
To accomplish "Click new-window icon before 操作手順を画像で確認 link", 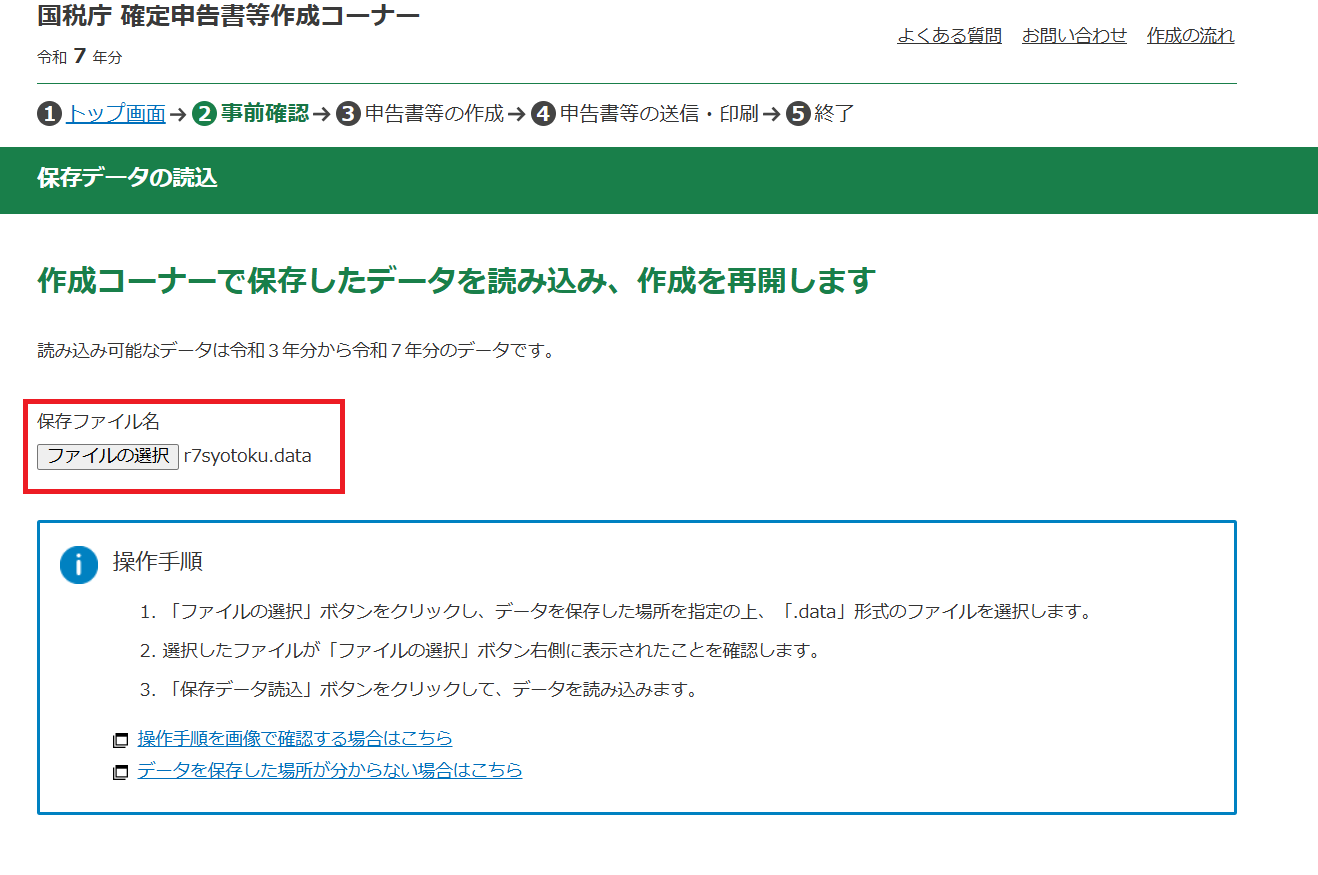I will tap(121, 741).
